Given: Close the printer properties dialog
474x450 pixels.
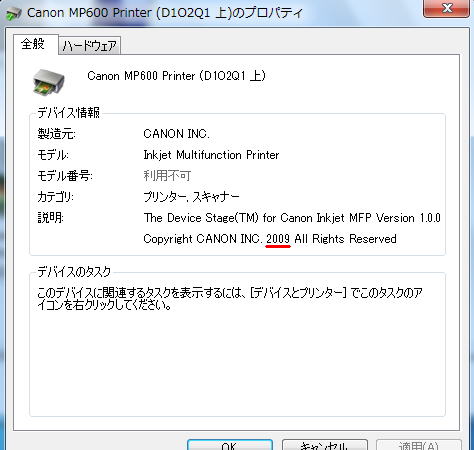Looking at the screenshot, I should click(446, 8).
